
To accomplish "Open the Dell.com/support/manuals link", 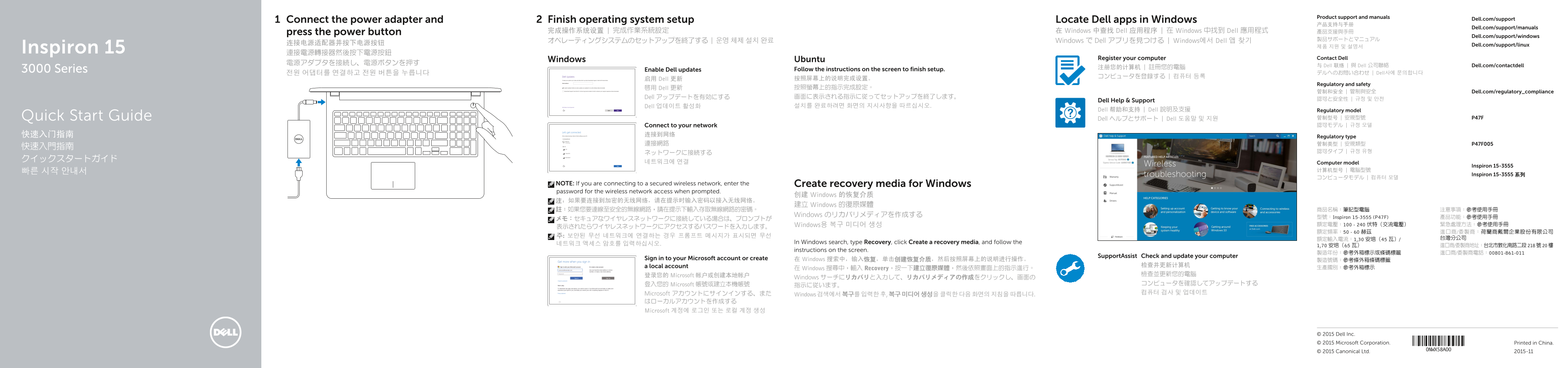I will pos(1505,27).
